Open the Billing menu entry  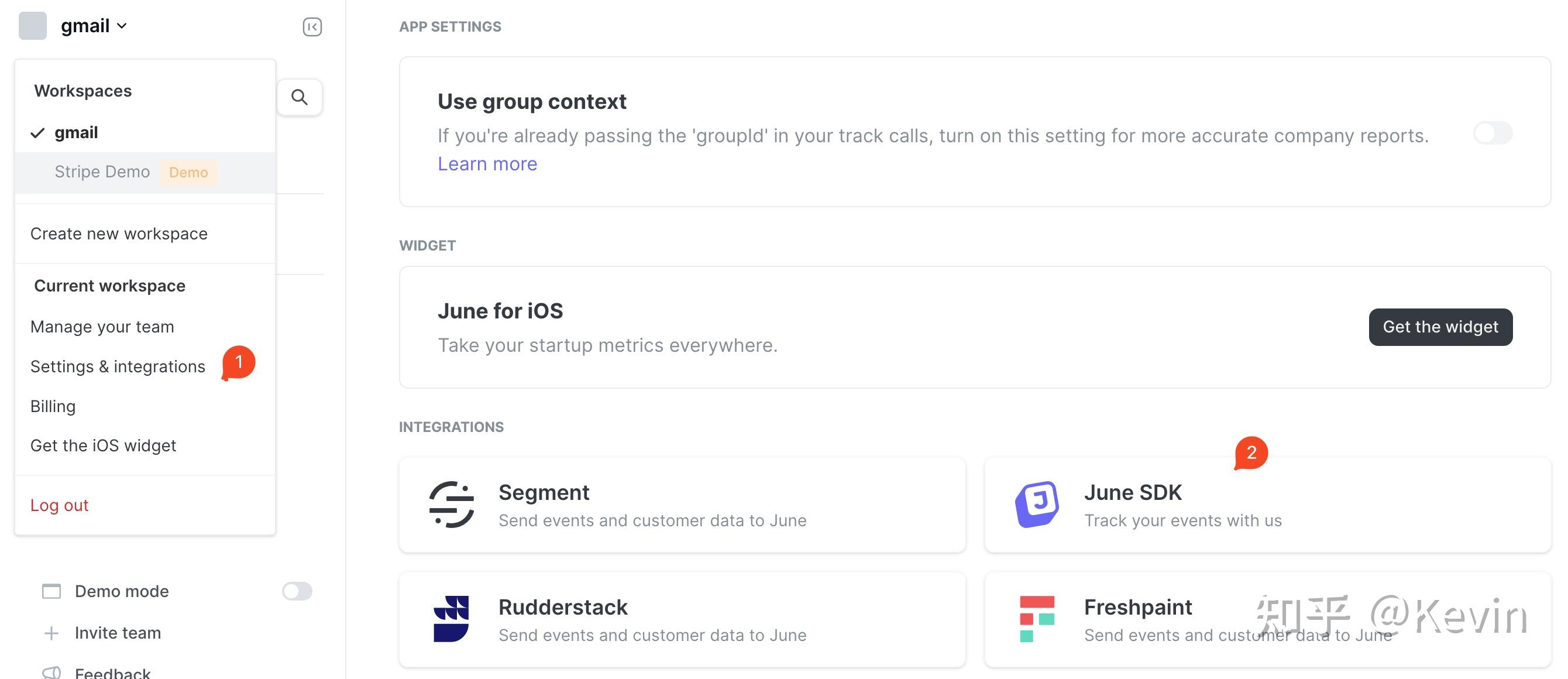click(x=53, y=406)
